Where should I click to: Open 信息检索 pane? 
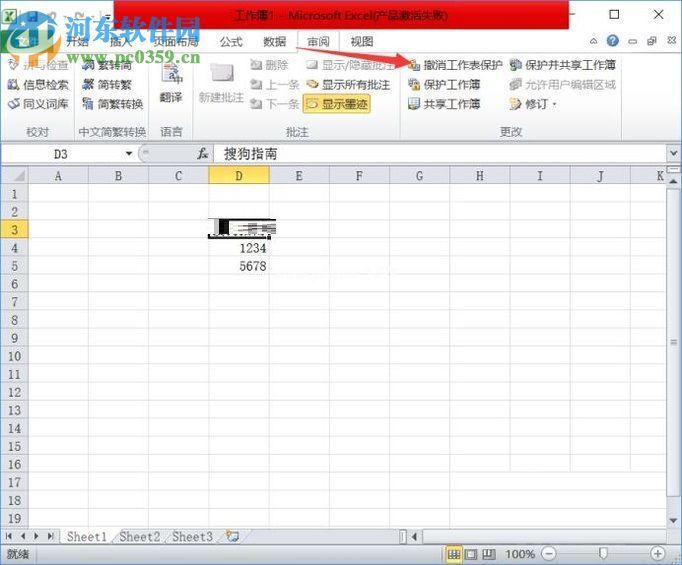pos(38,84)
